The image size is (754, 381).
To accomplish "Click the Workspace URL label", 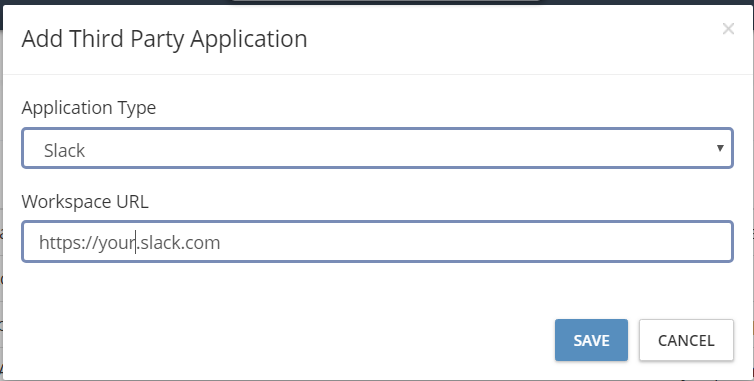I will tap(85, 202).
